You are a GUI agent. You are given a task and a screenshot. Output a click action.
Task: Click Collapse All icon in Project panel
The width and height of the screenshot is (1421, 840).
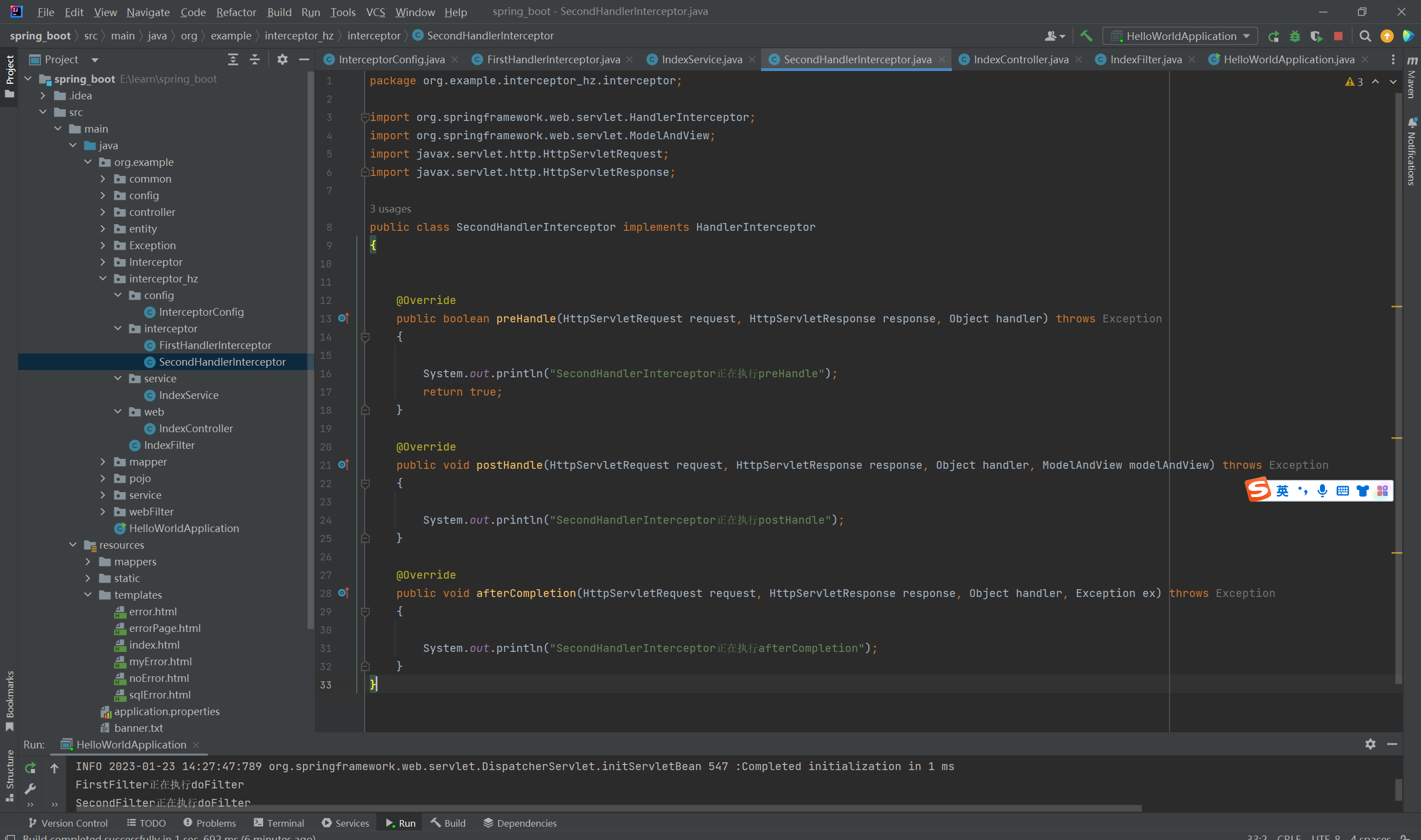[x=255, y=59]
